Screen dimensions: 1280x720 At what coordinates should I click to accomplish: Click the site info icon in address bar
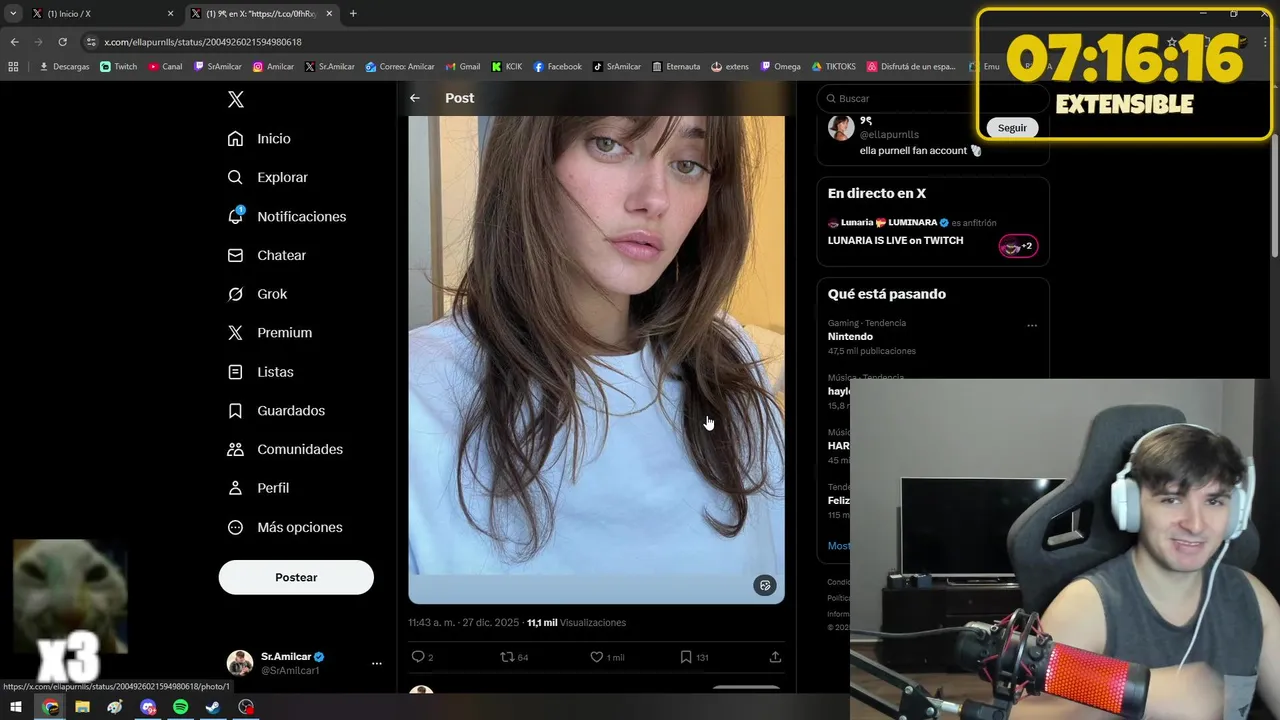(91, 42)
